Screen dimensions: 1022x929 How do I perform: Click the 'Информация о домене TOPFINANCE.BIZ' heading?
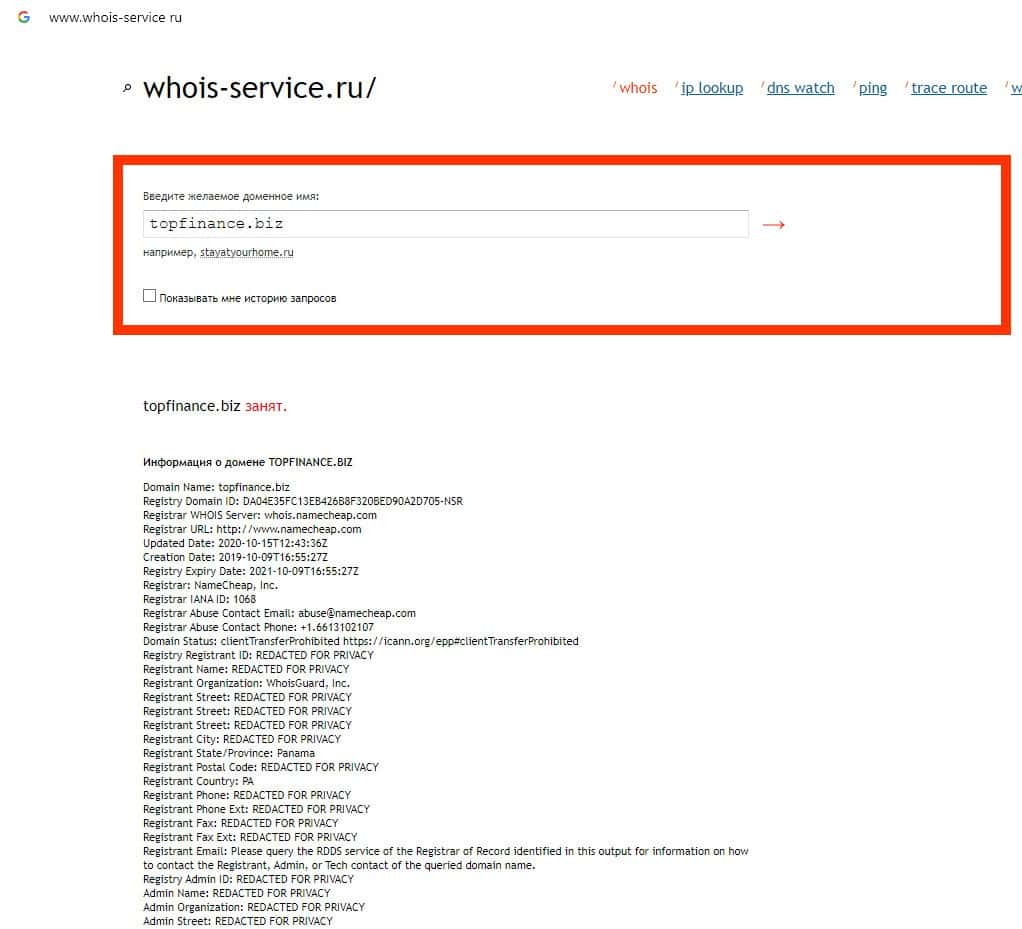248,462
